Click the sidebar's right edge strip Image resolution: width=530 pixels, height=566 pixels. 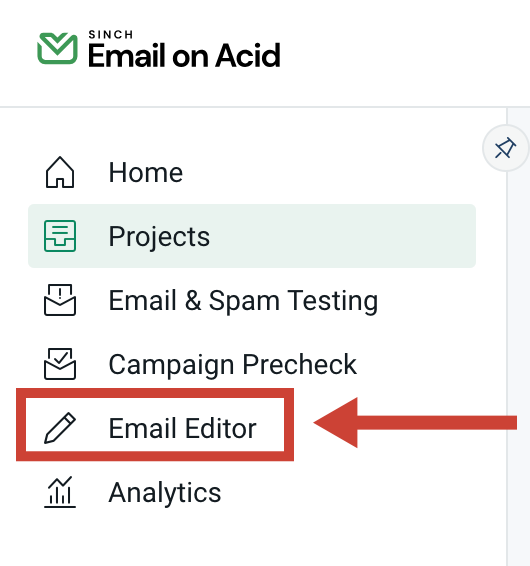(518, 361)
